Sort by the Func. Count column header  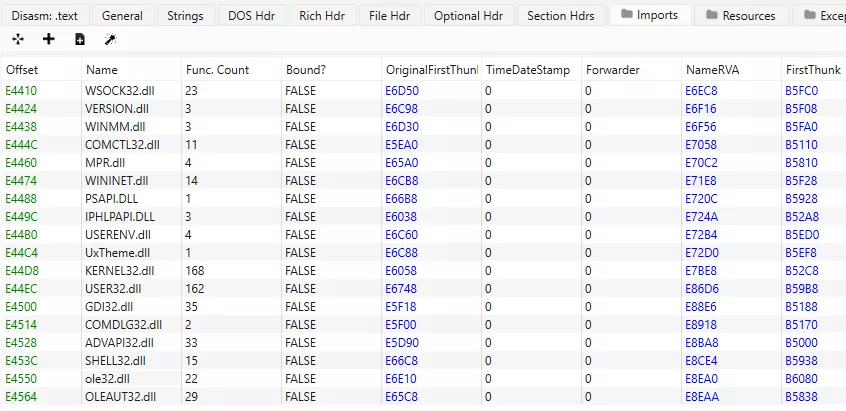[x=217, y=70]
